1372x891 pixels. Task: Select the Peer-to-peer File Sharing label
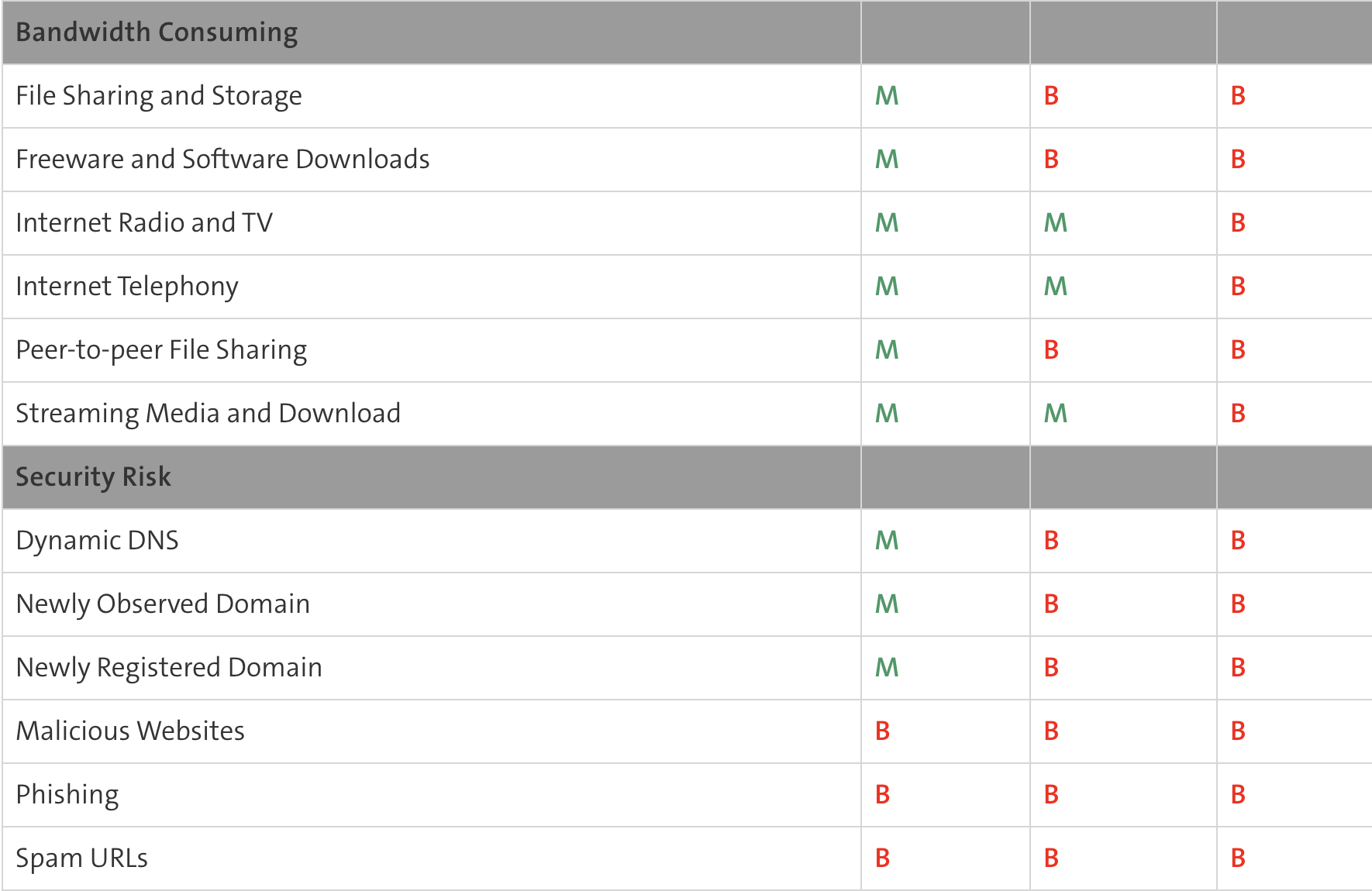161,350
